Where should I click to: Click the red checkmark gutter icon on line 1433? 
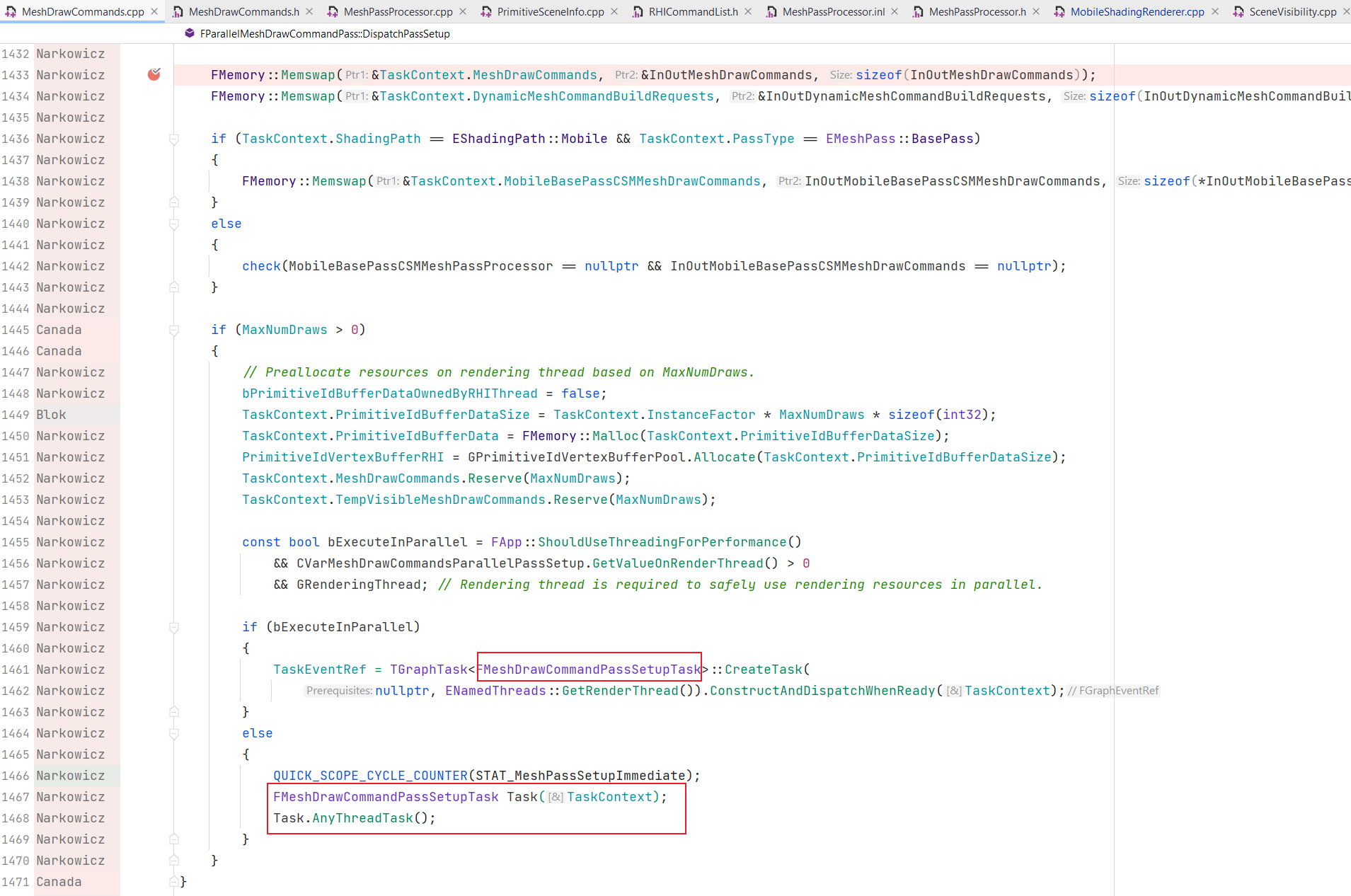click(x=154, y=74)
